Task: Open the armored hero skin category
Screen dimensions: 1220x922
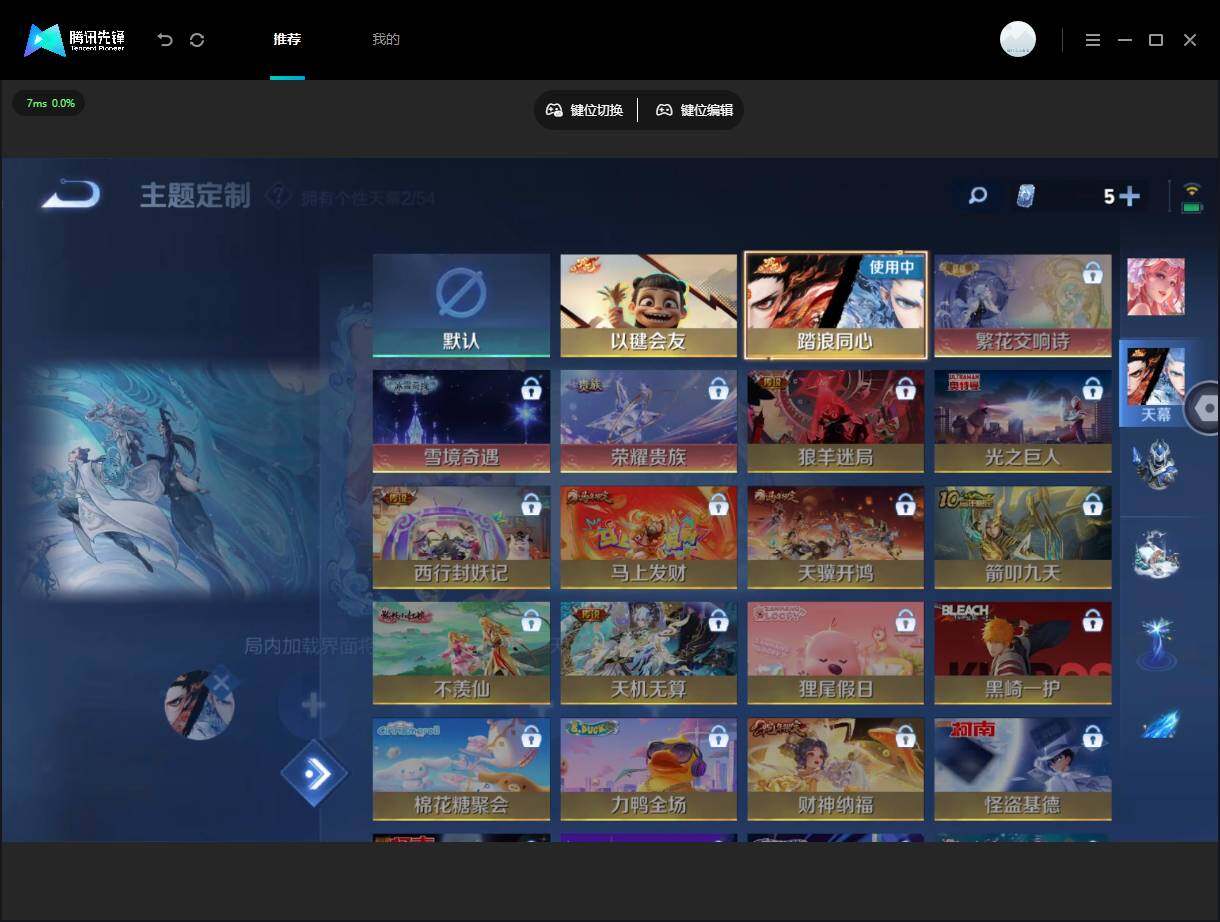Action: click(x=1155, y=464)
